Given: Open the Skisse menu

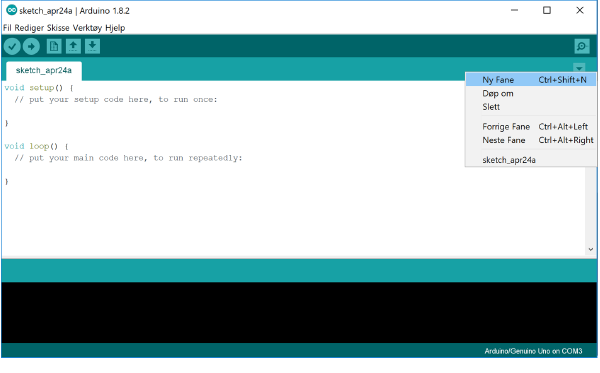Looking at the screenshot, I should click(x=58, y=28).
